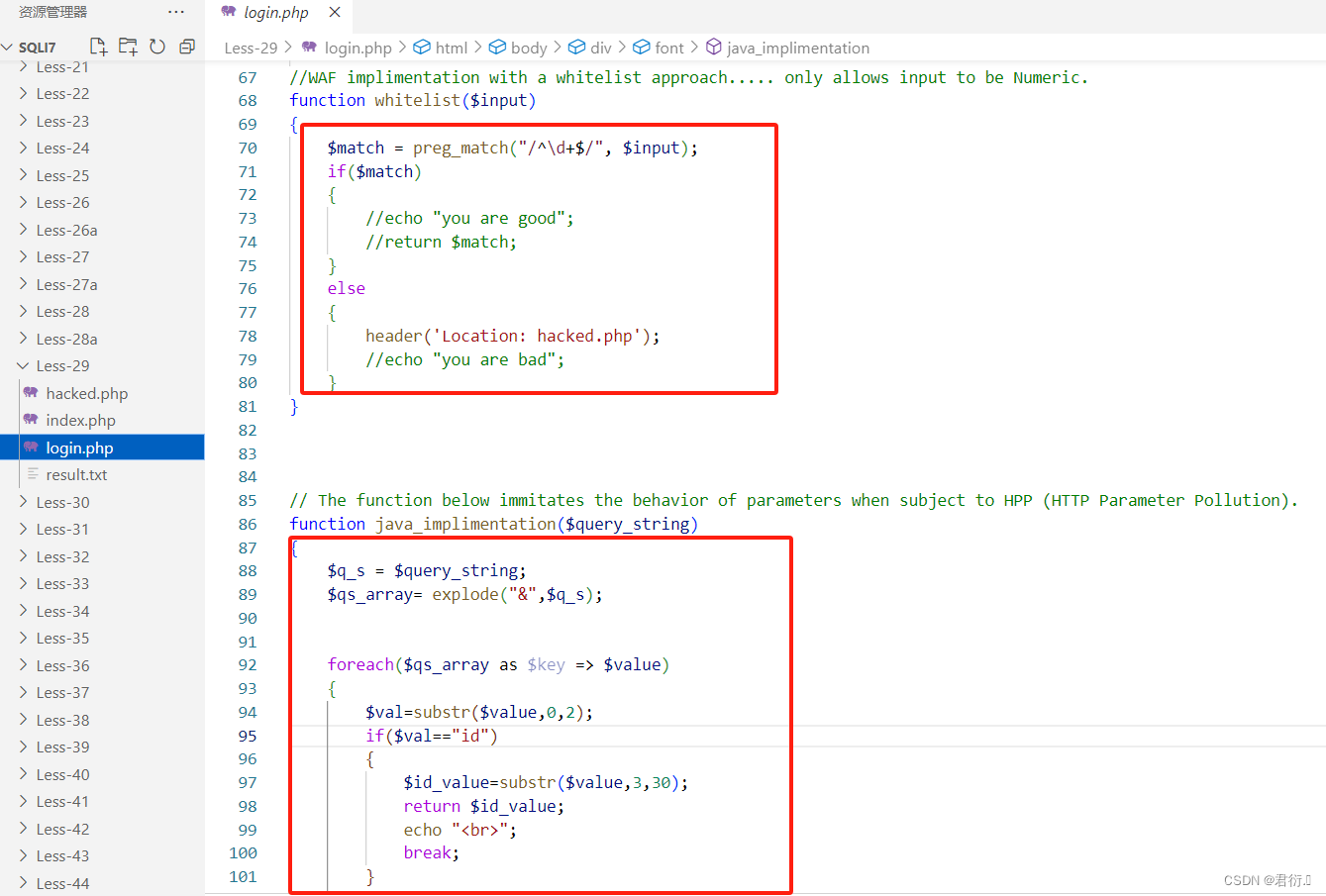Open hacked.php in the explorer
The image size is (1326, 896).
(87, 393)
